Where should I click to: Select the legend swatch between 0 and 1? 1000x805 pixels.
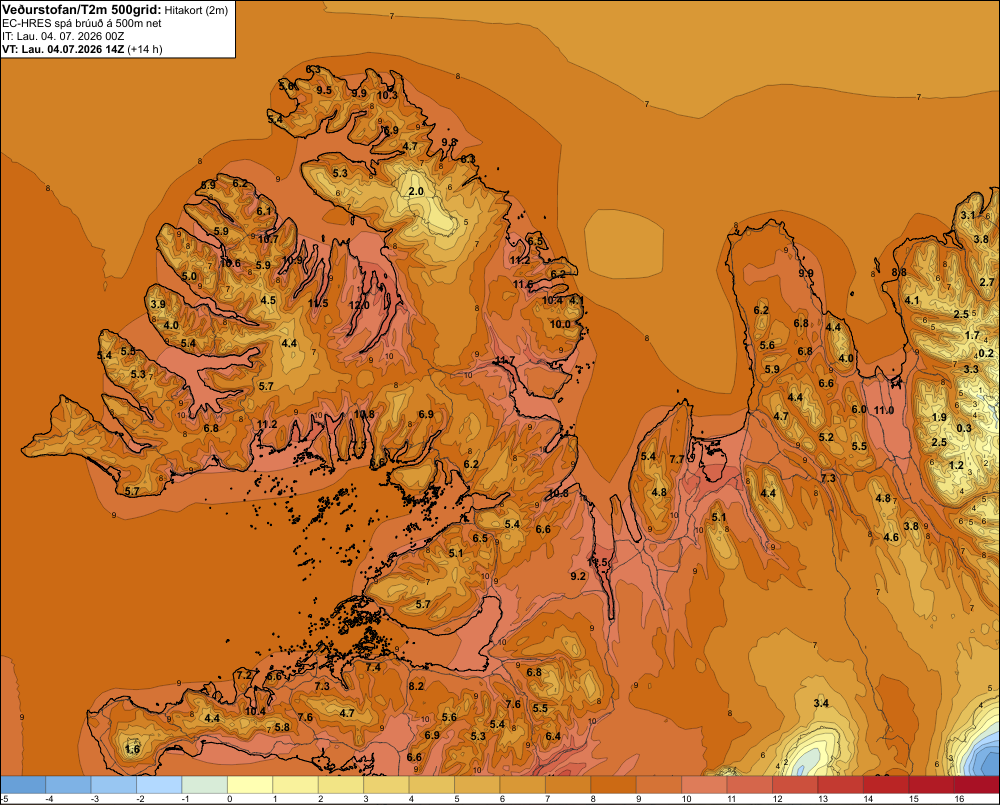tap(251, 784)
